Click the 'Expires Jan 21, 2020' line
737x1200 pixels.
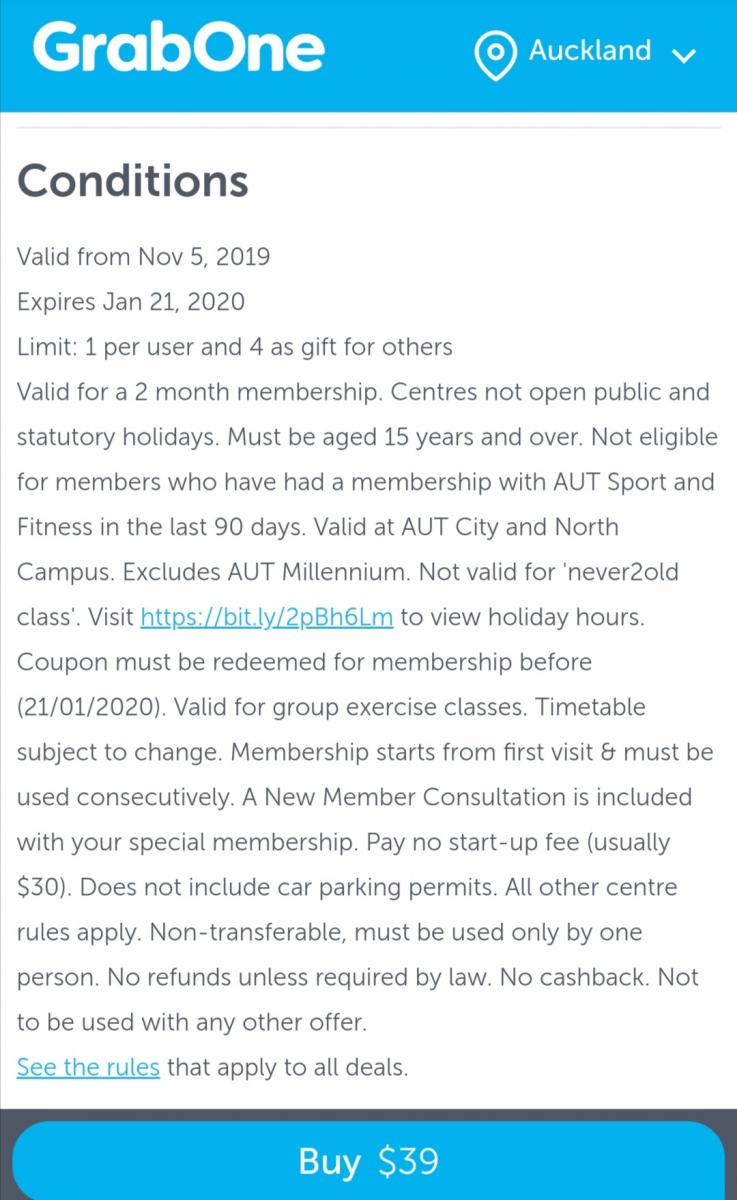pos(131,302)
